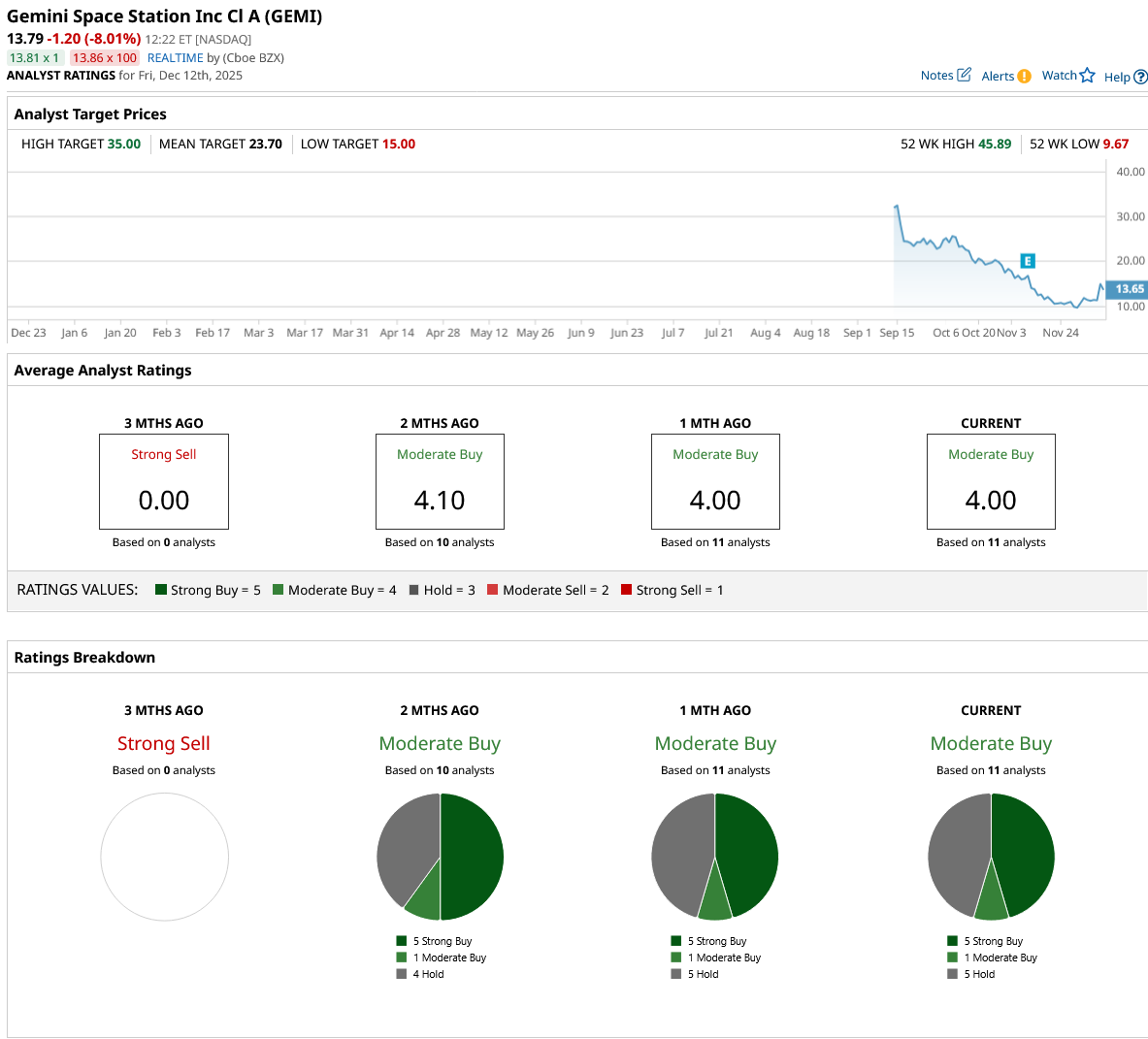Click the Moderate Buy ratings value swatch
This screenshot has width=1148, height=1039.
[x=279, y=590]
